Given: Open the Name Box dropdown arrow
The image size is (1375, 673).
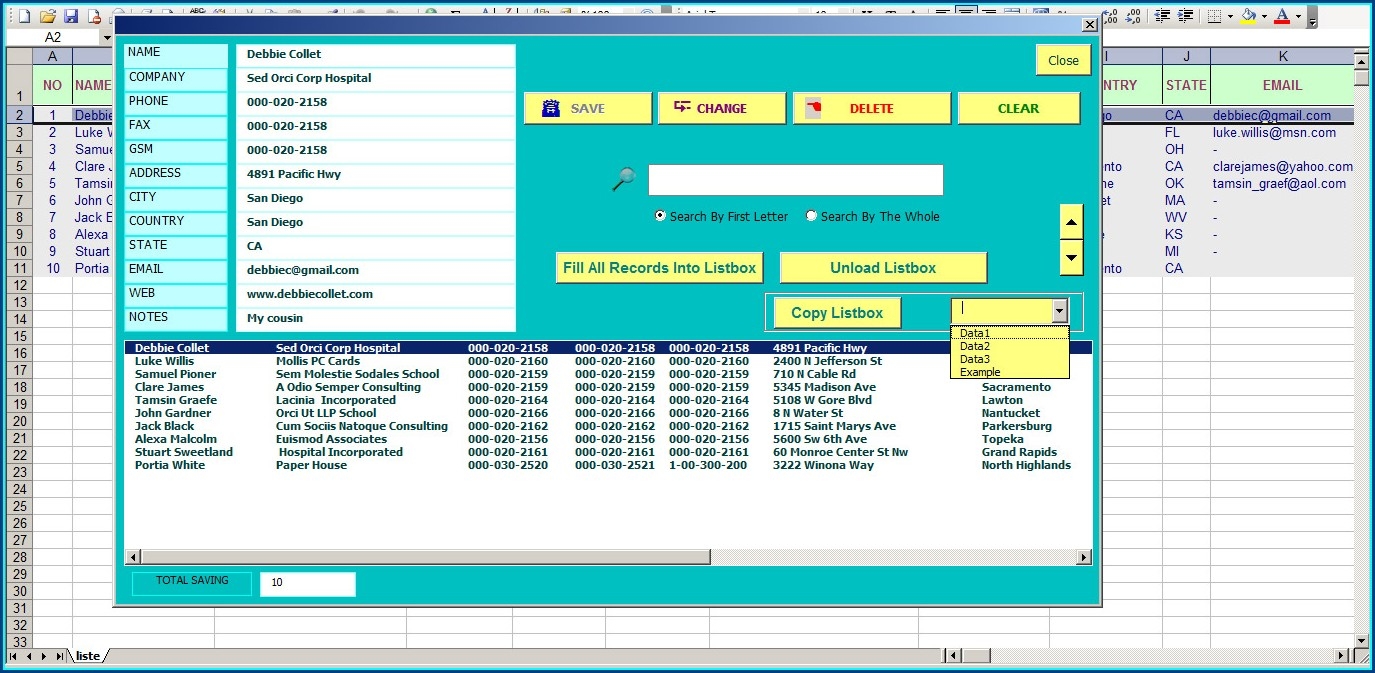Looking at the screenshot, I should [x=107, y=37].
